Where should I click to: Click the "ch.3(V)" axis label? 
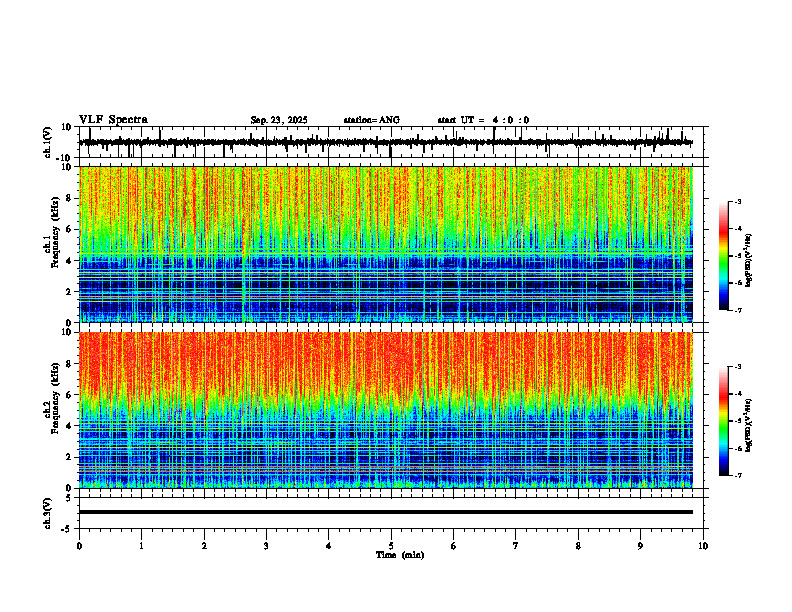point(48,513)
